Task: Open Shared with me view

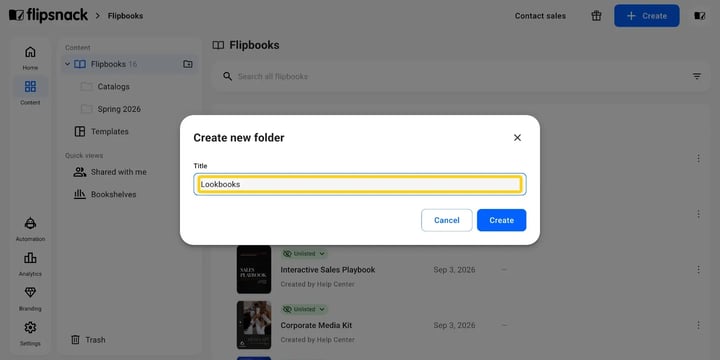Action: click(x=110, y=172)
